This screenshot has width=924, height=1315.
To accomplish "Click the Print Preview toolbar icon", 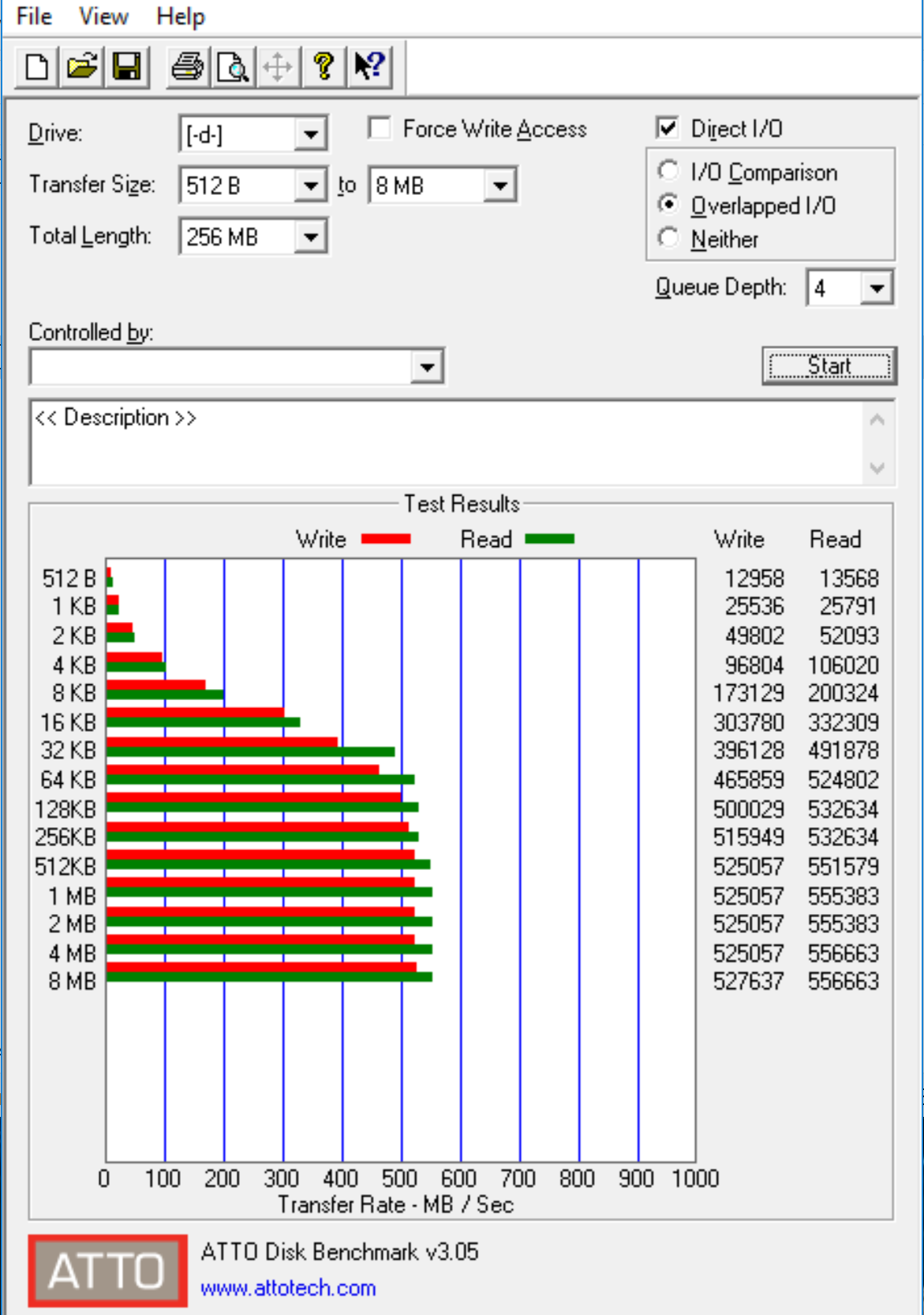I will click(x=233, y=66).
